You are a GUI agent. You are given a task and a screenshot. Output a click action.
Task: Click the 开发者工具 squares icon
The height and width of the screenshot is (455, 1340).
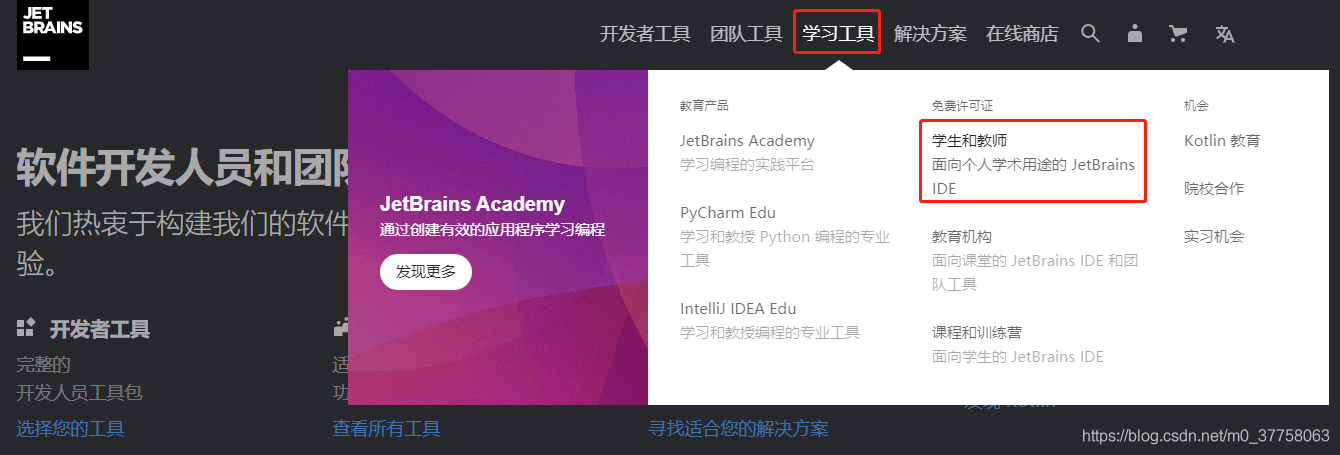point(26,327)
